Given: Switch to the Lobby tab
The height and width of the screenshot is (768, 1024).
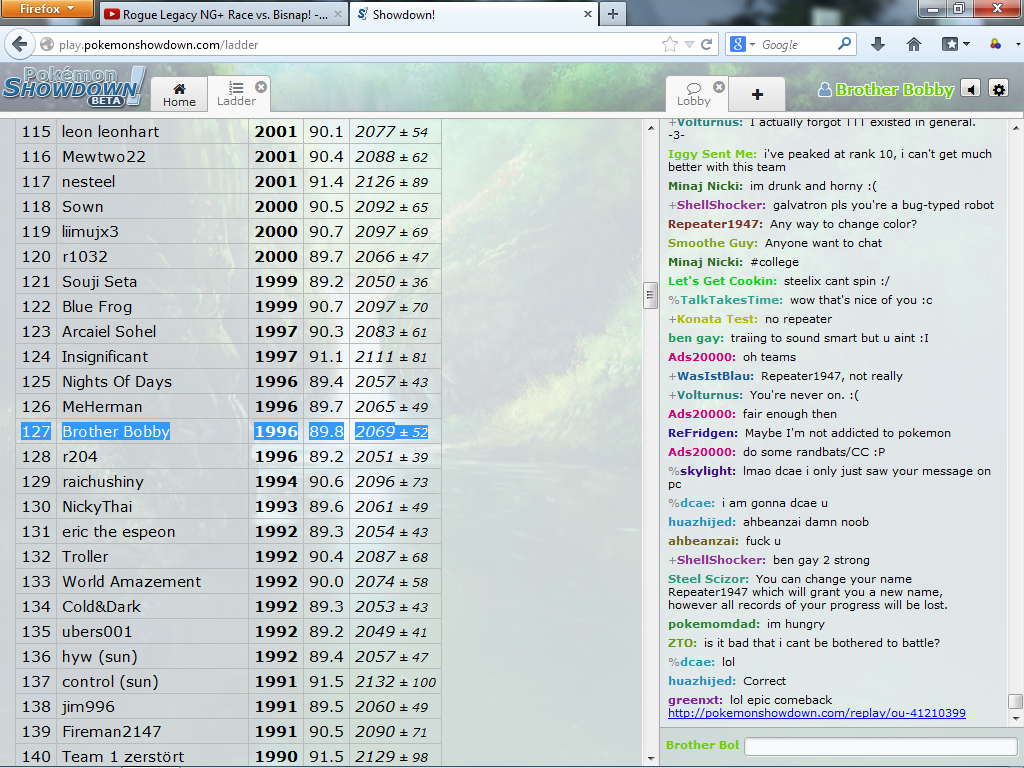Looking at the screenshot, I should [x=693, y=94].
